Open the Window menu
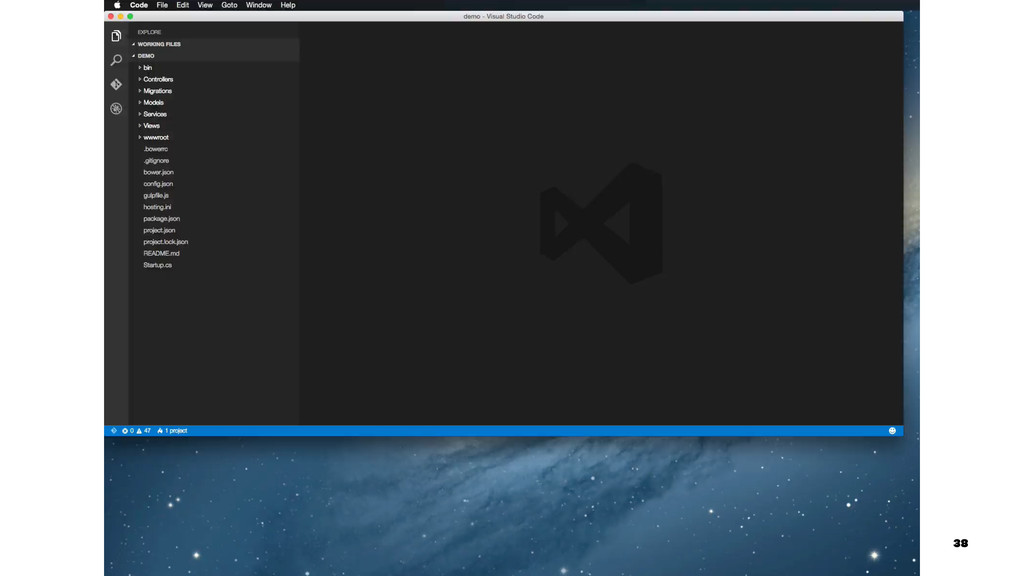 [x=259, y=5]
